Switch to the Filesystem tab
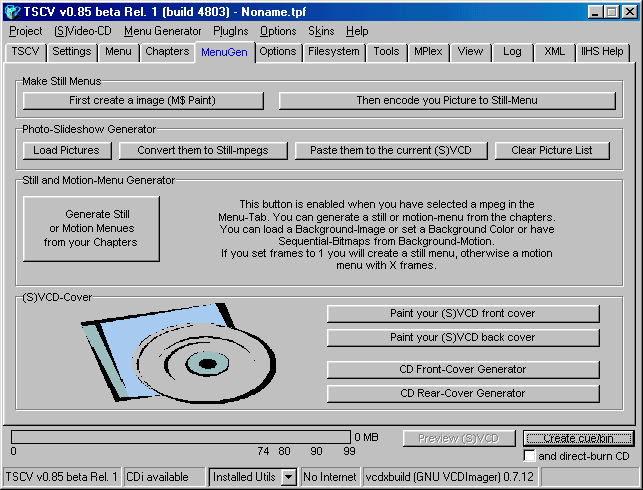 333,51
